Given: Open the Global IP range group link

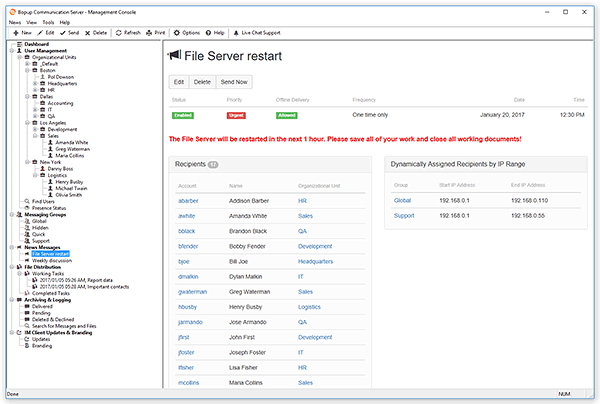Looking at the screenshot, I should click(402, 200).
